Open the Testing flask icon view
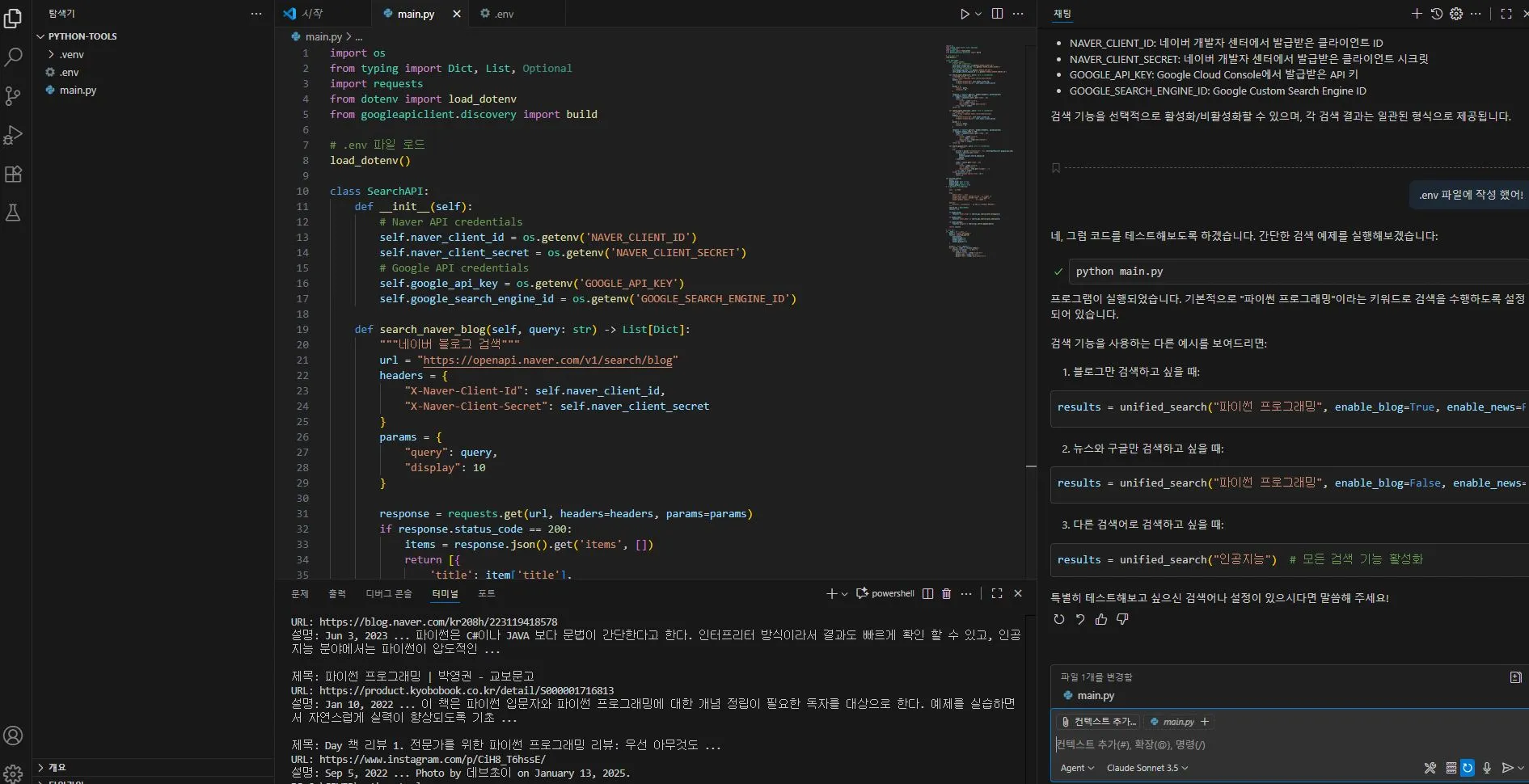This screenshot has height=784, width=1529. click(13, 213)
